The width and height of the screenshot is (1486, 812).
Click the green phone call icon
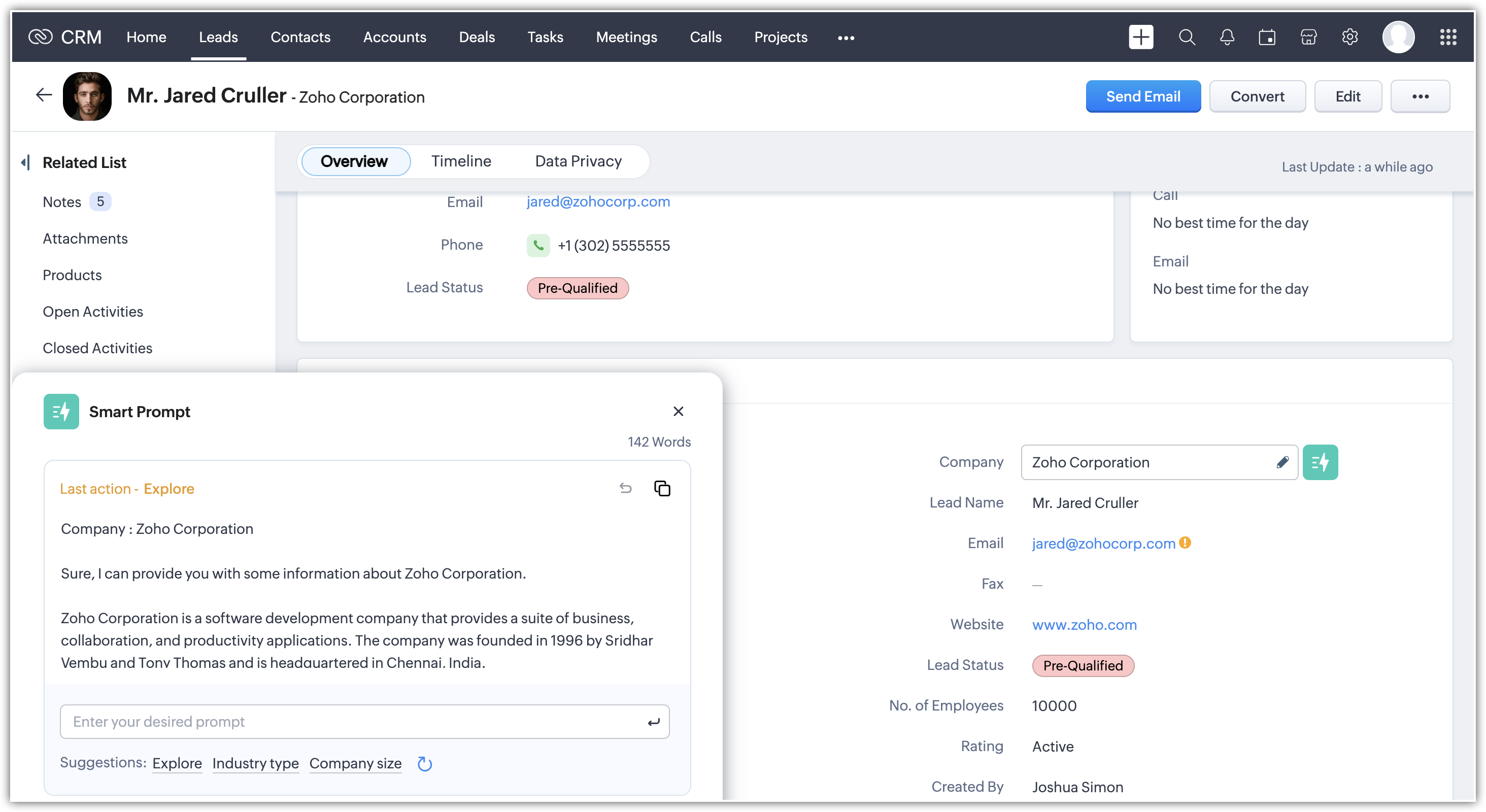tap(537, 245)
